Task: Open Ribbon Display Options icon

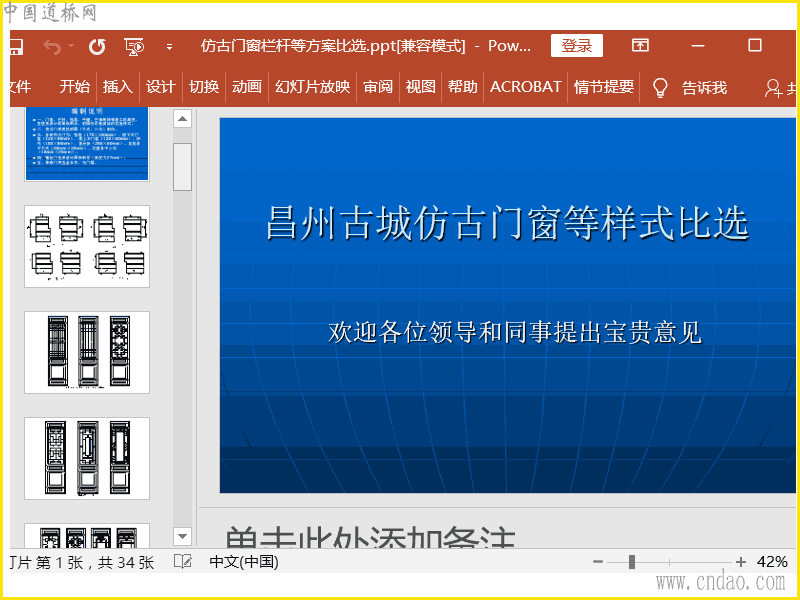Action: pos(640,45)
